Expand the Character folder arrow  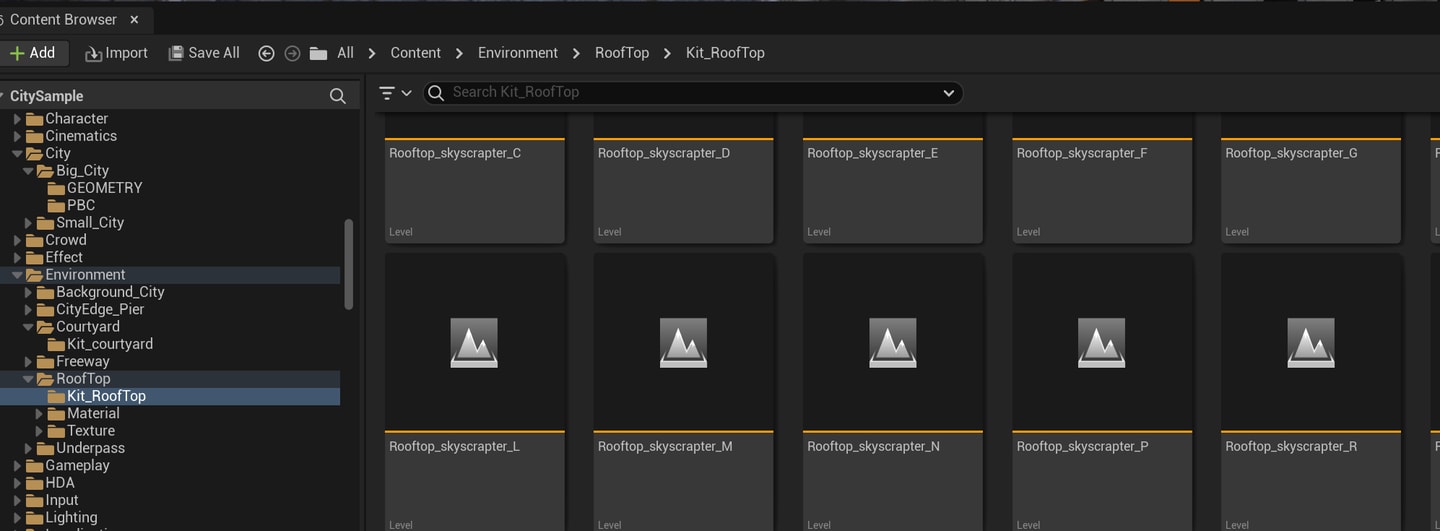(x=17, y=119)
